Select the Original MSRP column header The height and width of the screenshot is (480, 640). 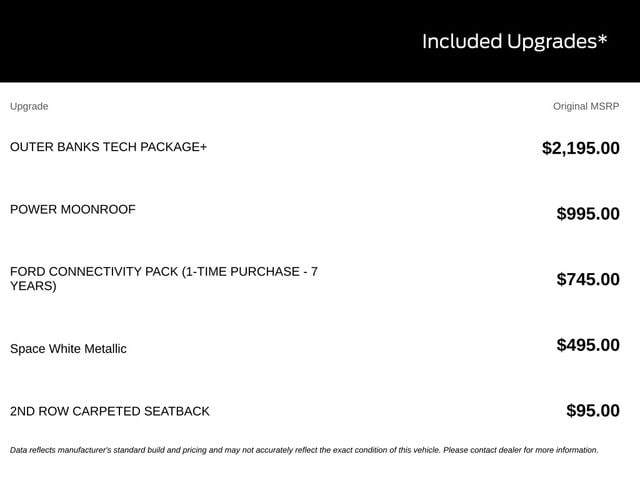[586, 106]
